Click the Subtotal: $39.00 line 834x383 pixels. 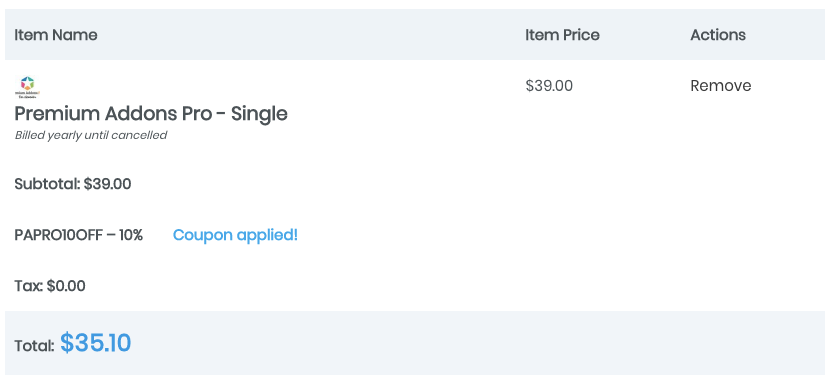(73, 184)
